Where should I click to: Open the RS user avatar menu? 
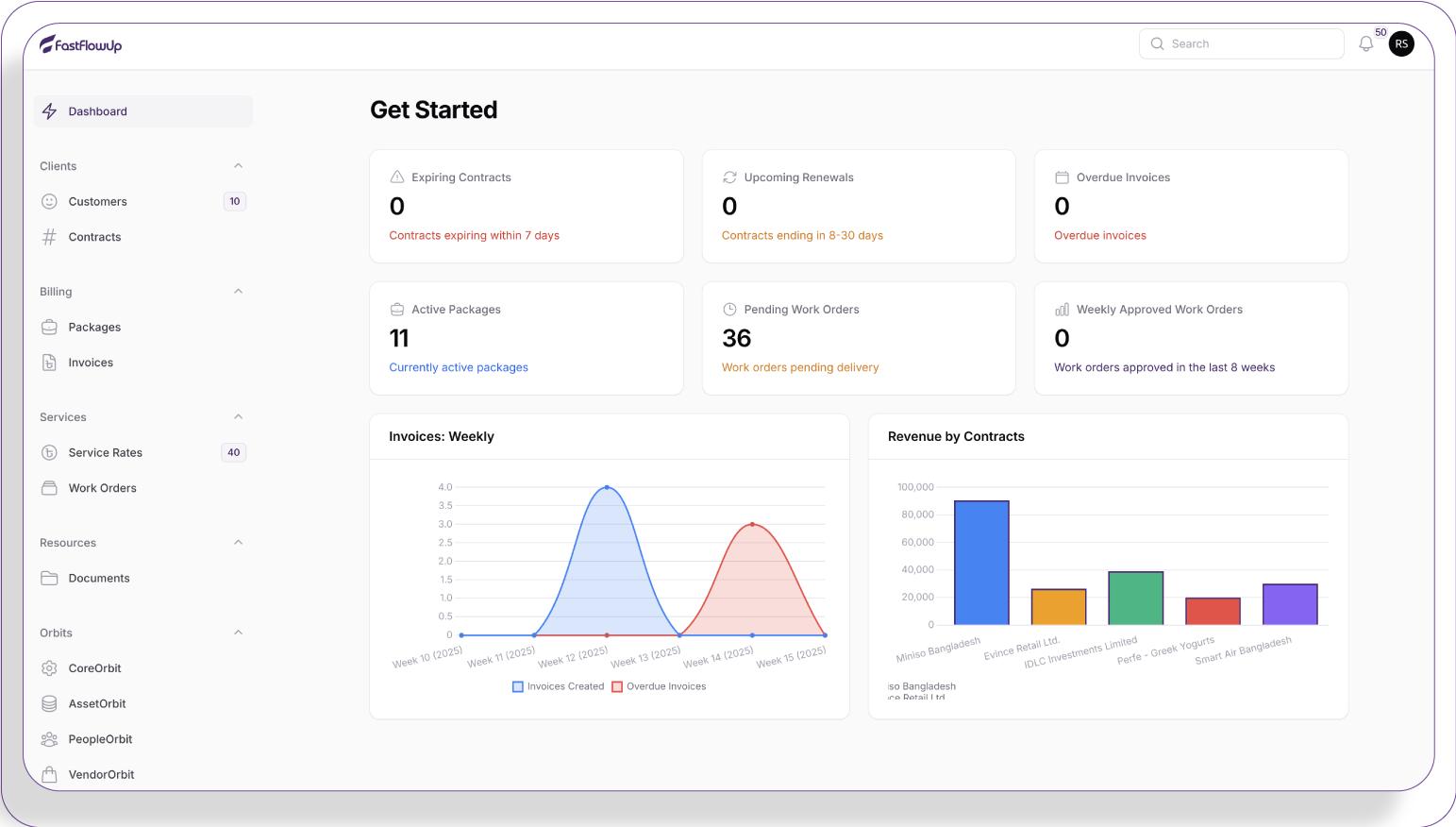1401,44
